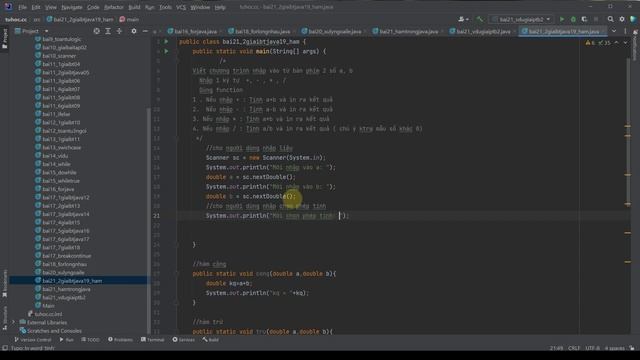Toggle the TODO tool window

pos(90,340)
